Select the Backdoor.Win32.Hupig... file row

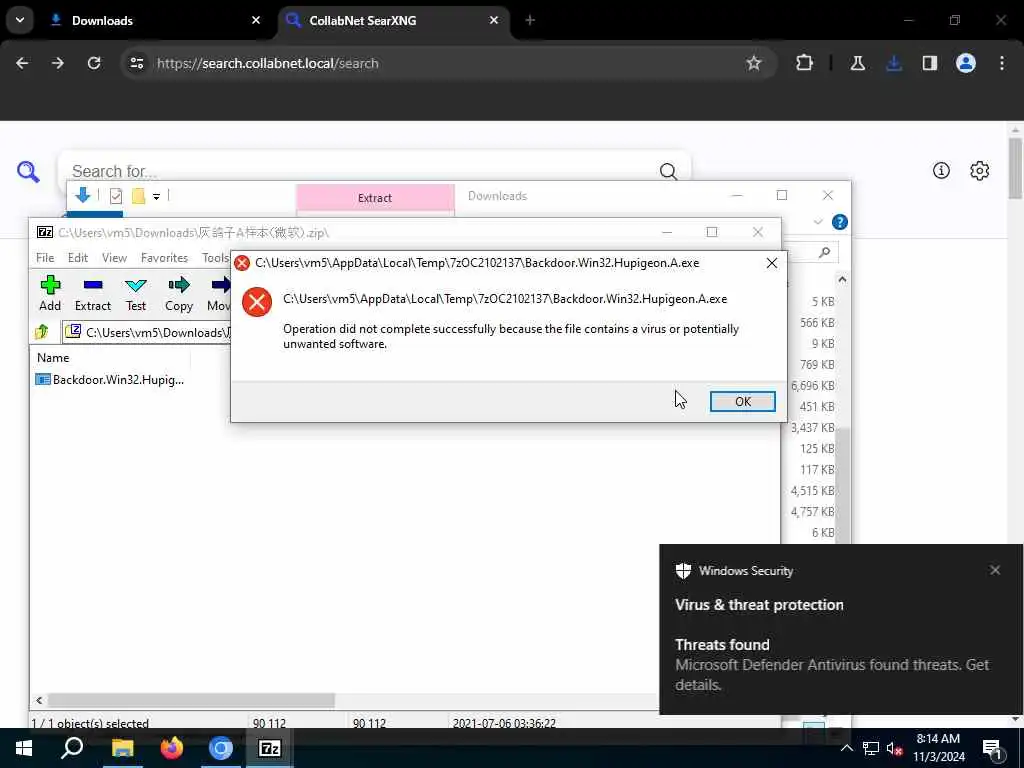point(110,380)
